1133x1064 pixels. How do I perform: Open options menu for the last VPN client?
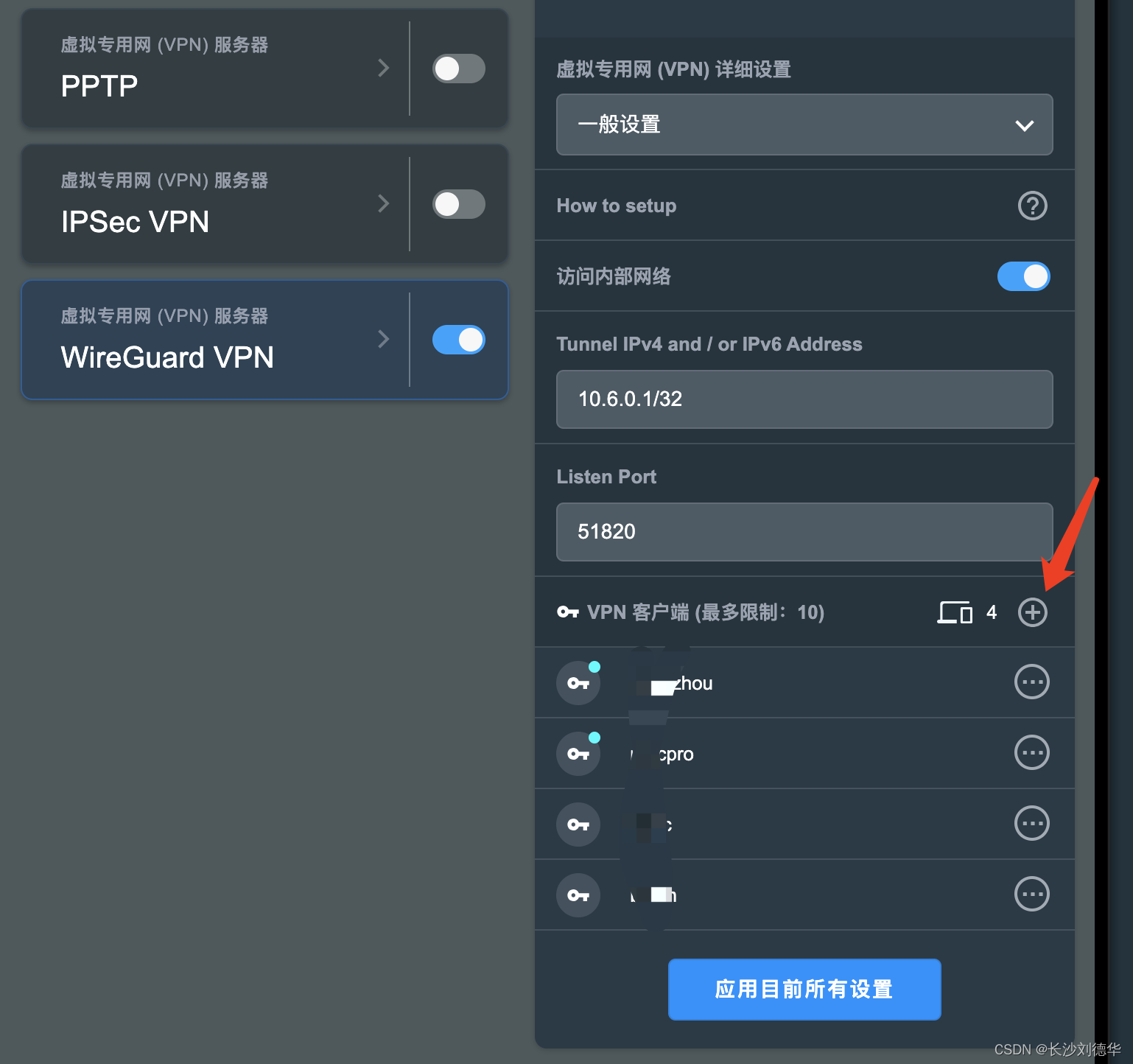click(x=1031, y=895)
